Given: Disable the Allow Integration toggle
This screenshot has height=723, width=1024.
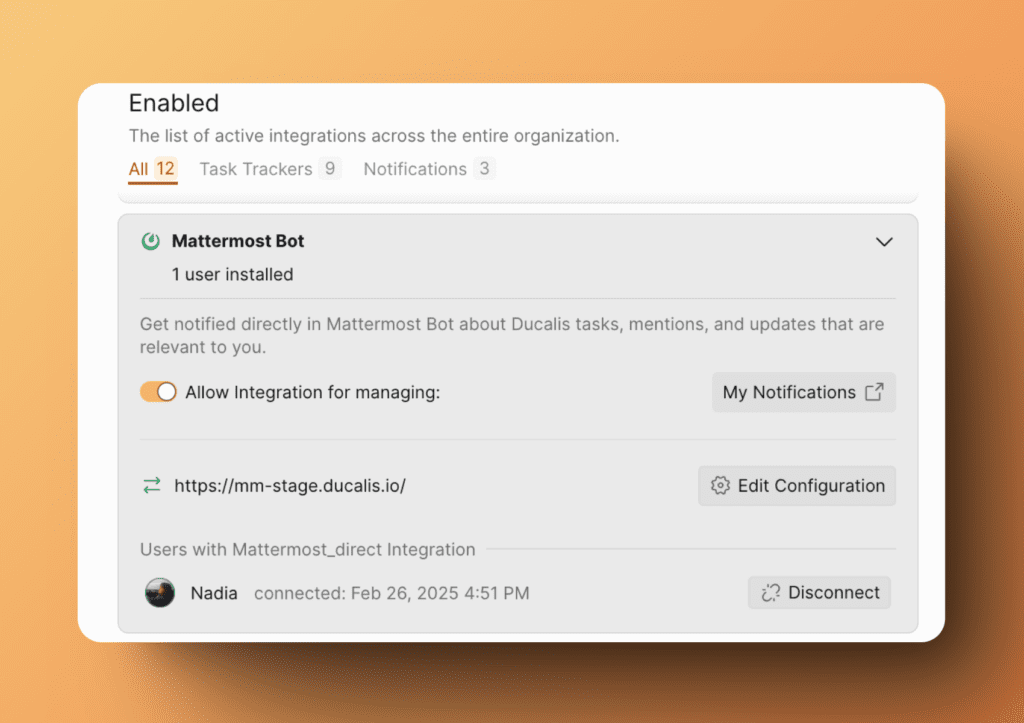Looking at the screenshot, I should click(158, 392).
